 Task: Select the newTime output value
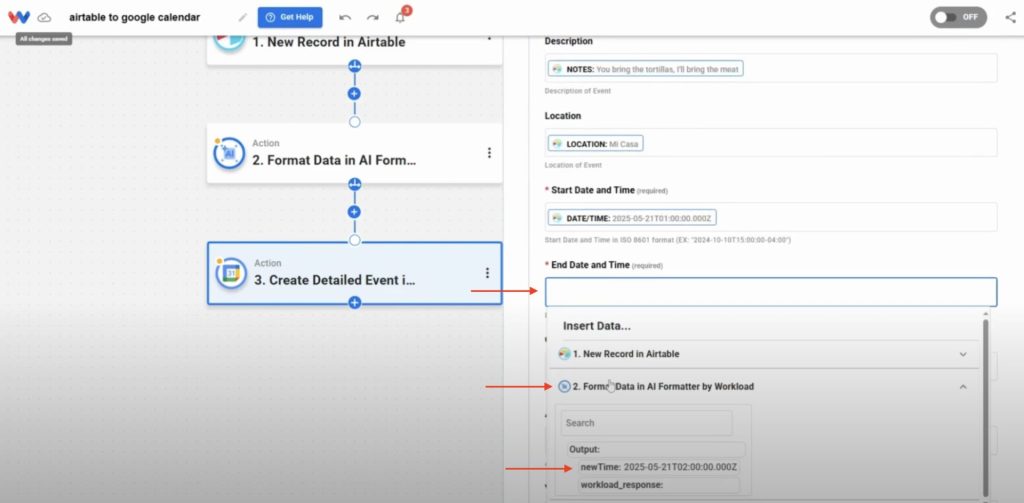click(x=659, y=467)
